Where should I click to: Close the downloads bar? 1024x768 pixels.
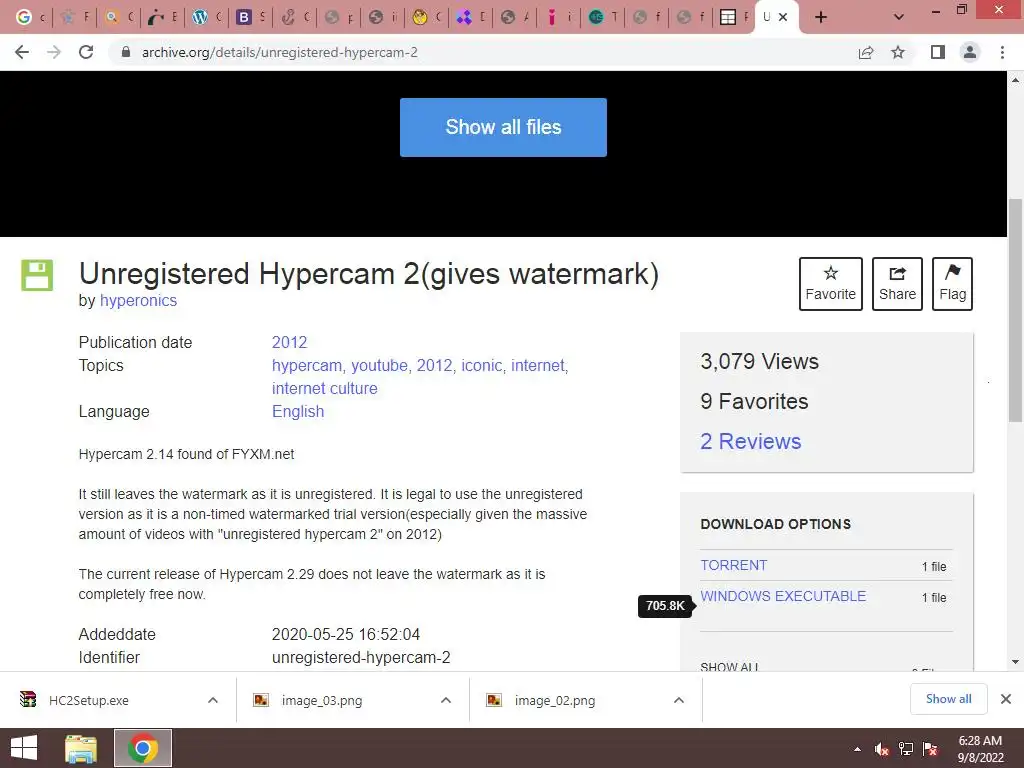pos(1006,699)
